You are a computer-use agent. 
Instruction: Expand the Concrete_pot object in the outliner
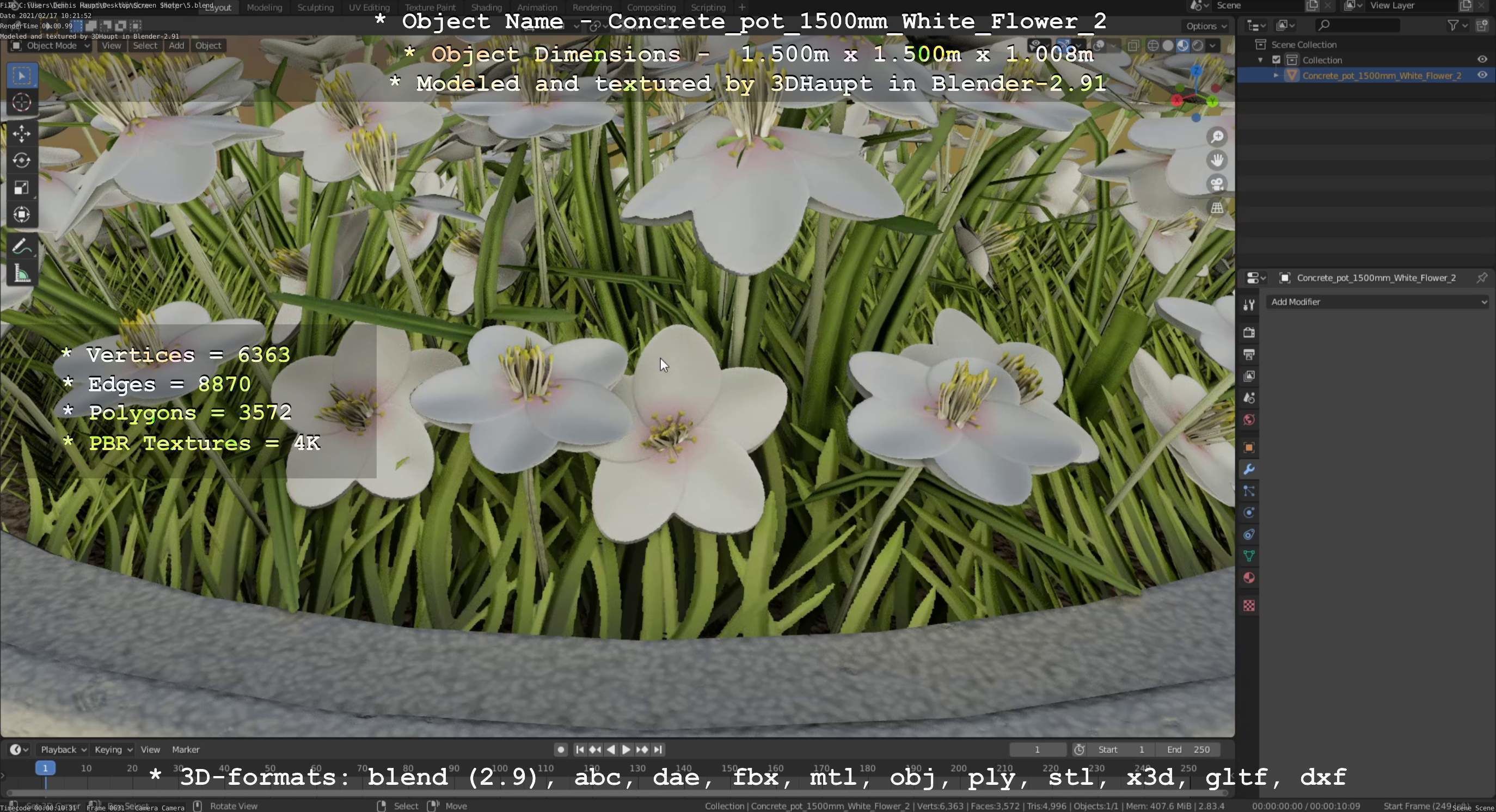click(x=1276, y=76)
